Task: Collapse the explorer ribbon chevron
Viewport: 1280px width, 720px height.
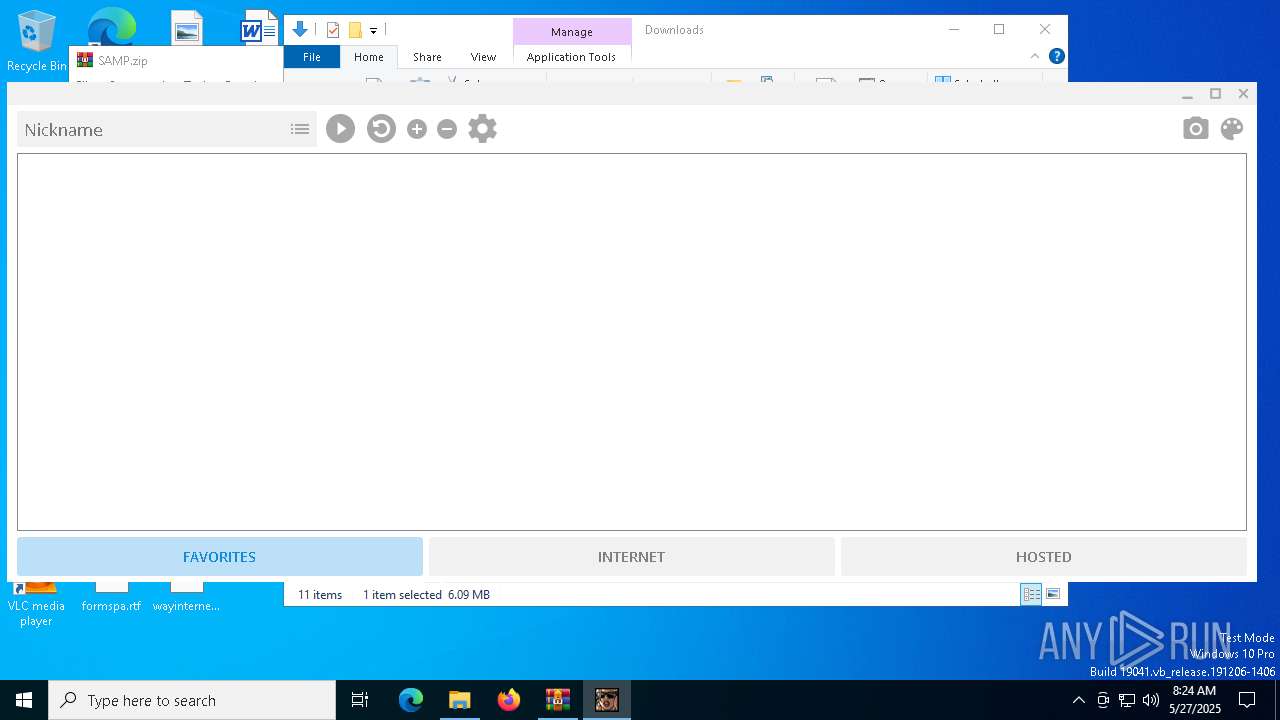Action: [1035, 56]
